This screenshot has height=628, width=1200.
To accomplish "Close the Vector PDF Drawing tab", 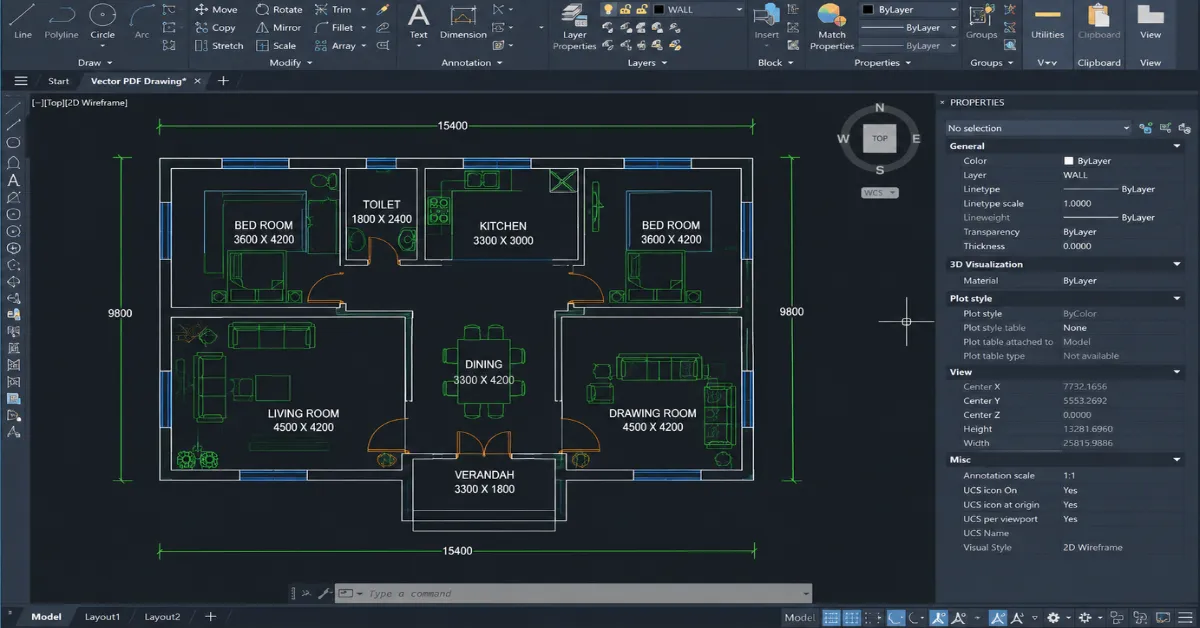I will click(197, 81).
